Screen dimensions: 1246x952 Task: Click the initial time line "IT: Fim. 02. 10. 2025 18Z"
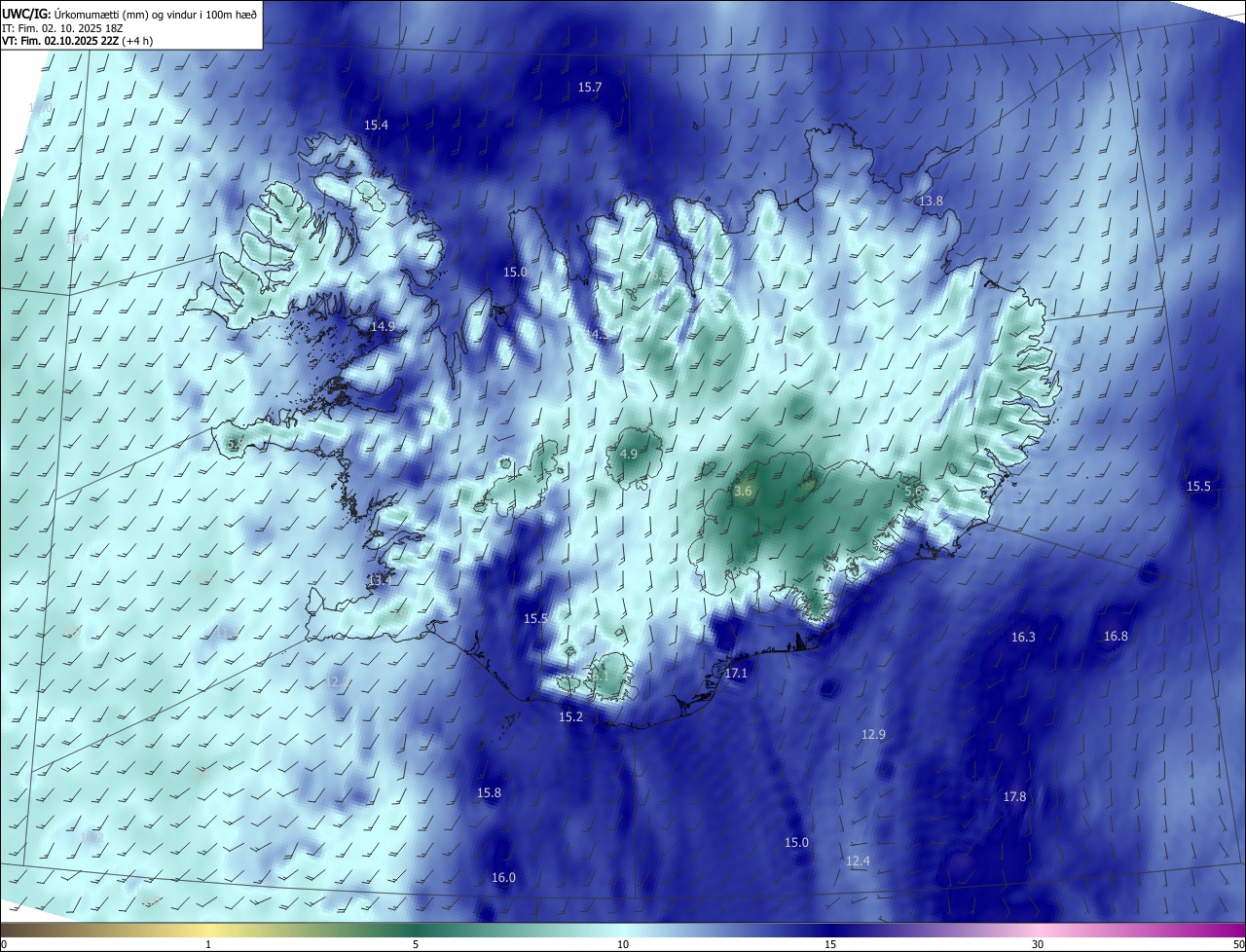(63, 27)
